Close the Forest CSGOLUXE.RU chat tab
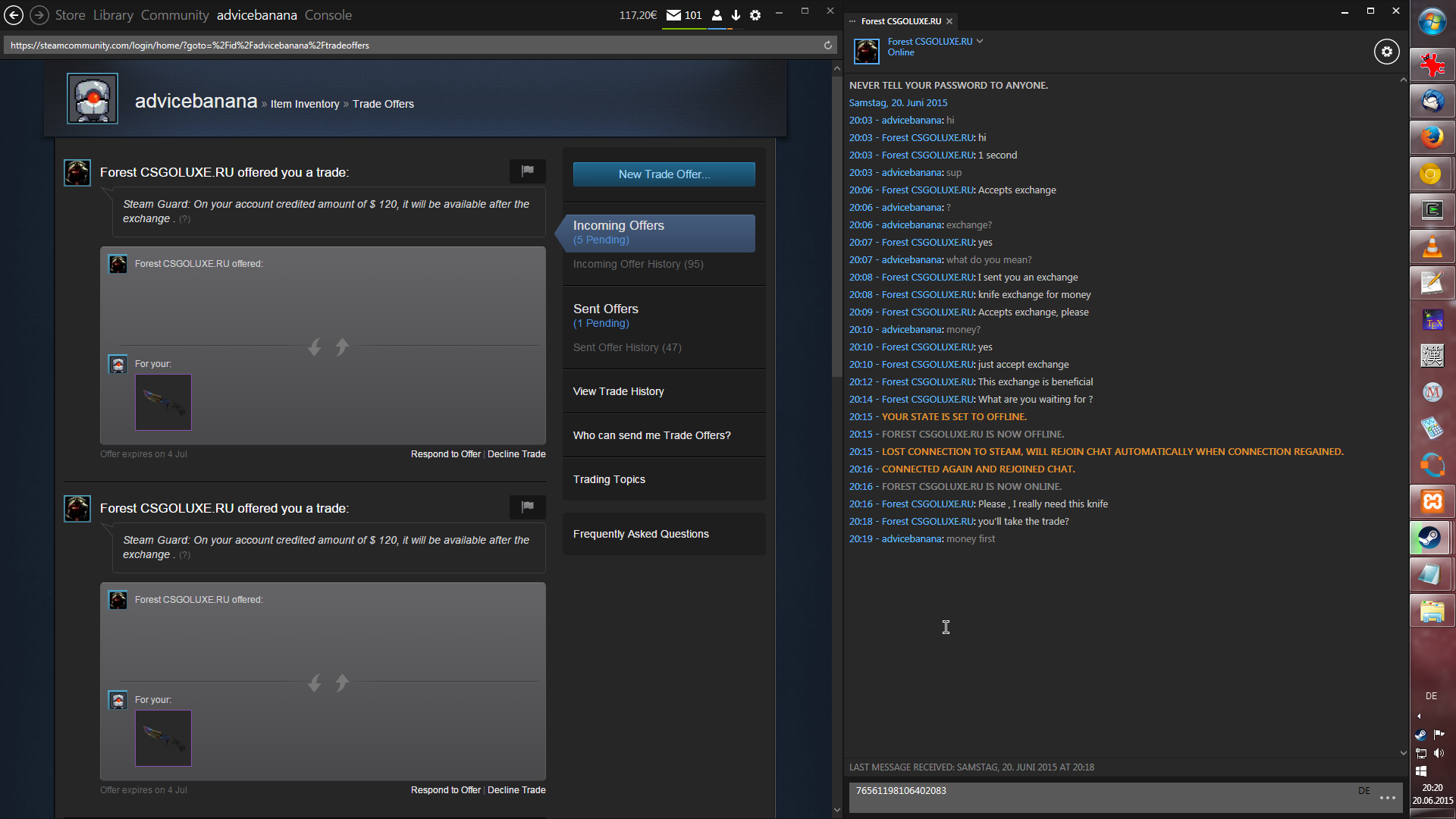The width and height of the screenshot is (1456, 819). pyautogui.click(x=949, y=21)
